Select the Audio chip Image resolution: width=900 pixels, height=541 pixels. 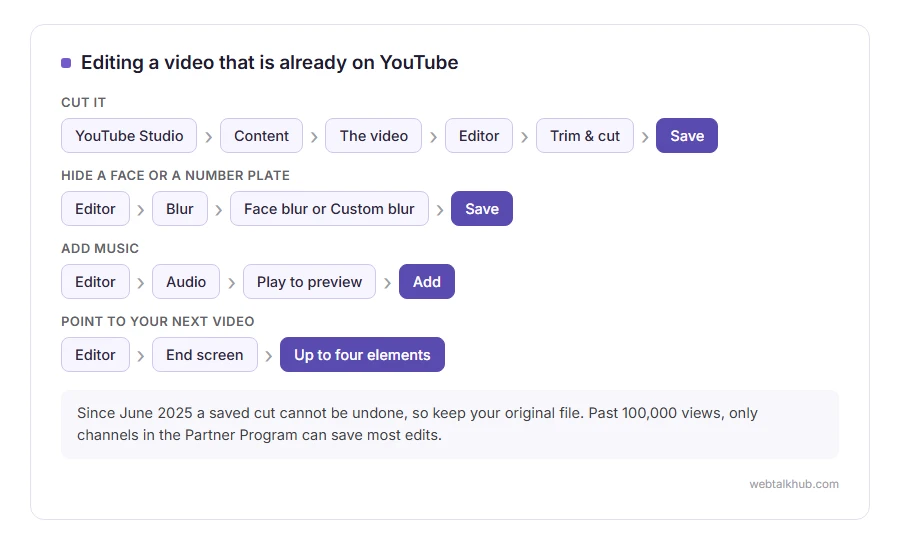tap(186, 282)
